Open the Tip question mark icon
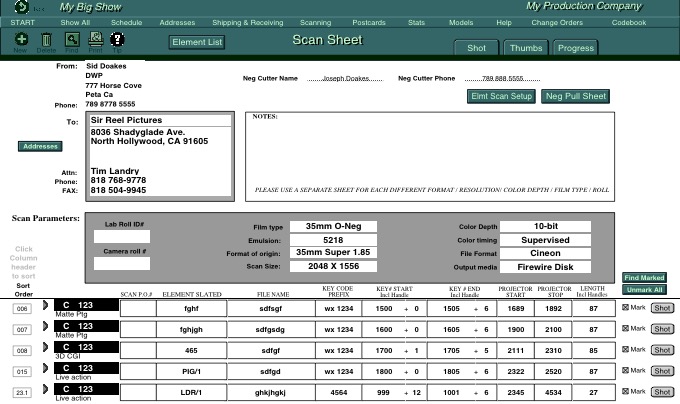This screenshot has width=680, height=404. (x=118, y=39)
